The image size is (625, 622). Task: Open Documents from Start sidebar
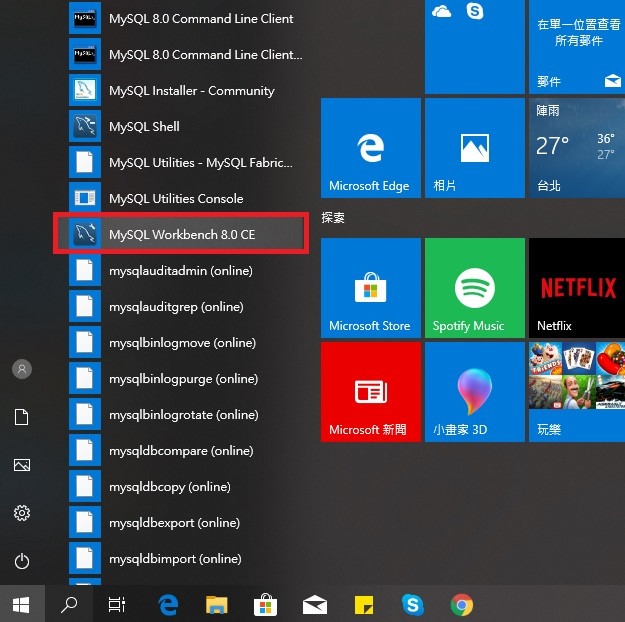(22, 417)
